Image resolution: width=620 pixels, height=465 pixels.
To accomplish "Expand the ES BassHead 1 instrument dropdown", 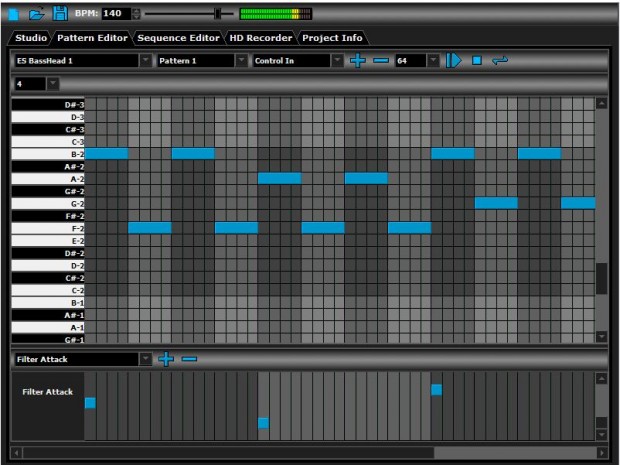I will 146,60.
